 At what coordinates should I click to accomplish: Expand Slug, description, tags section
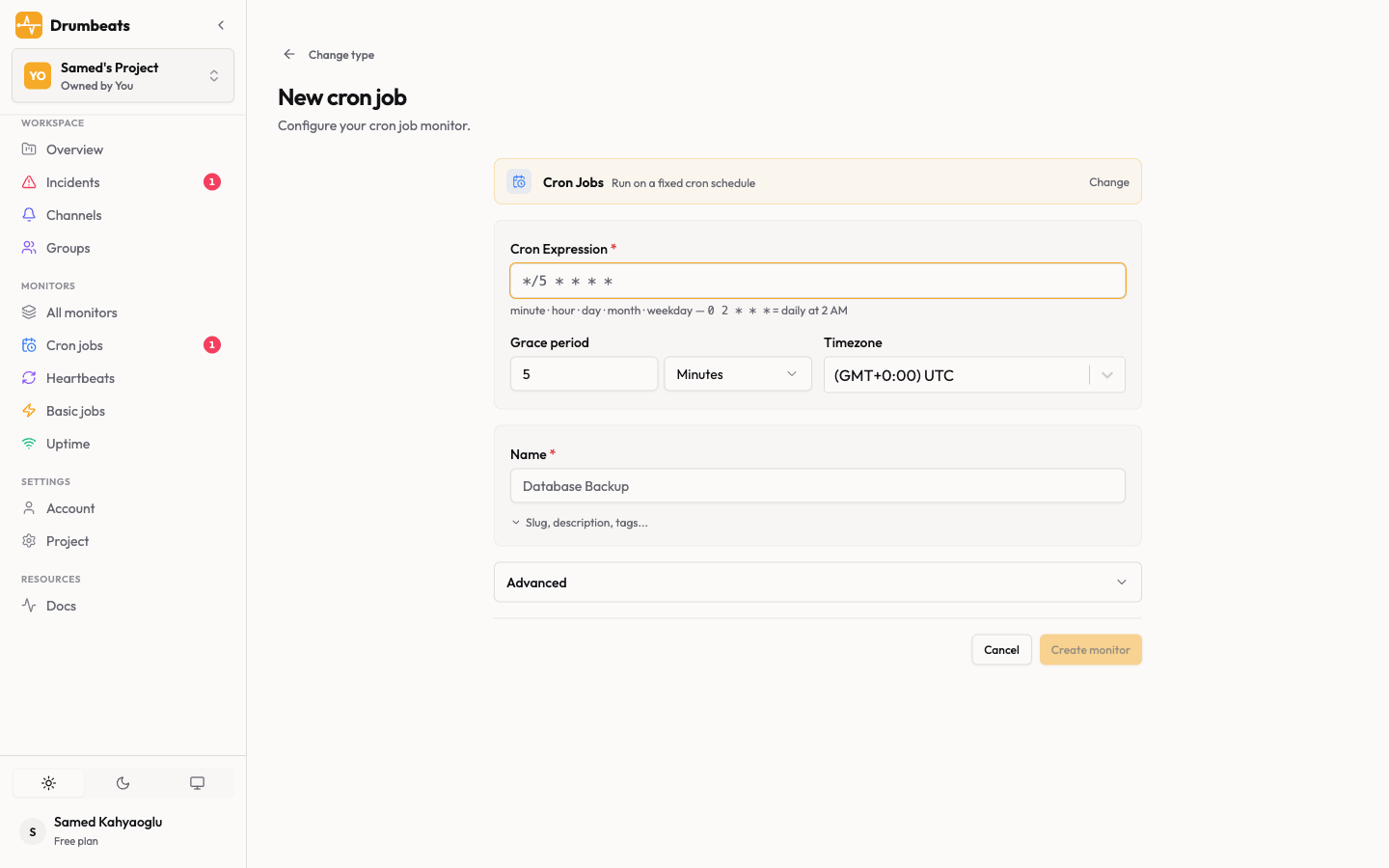580,523
